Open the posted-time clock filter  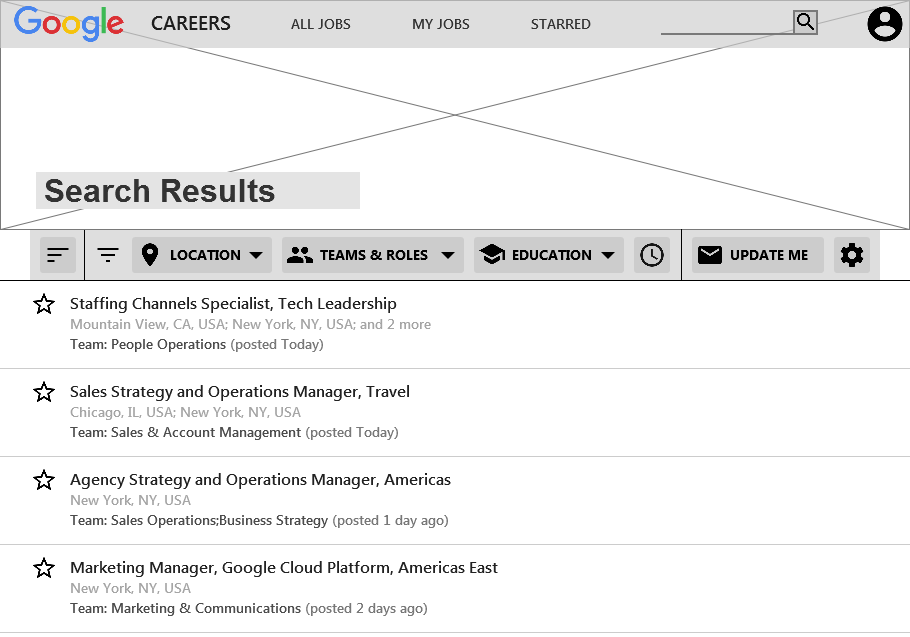coord(652,255)
